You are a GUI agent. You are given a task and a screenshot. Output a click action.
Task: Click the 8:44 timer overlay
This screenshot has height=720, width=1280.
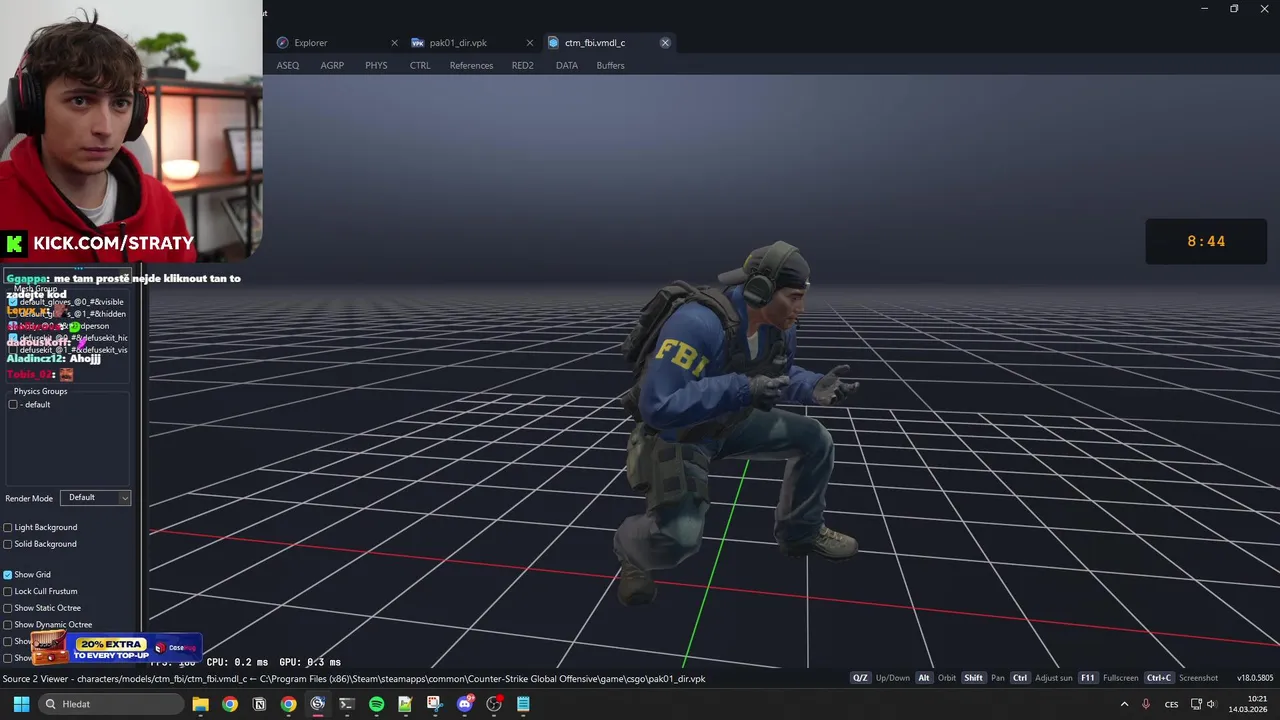point(1206,242)
